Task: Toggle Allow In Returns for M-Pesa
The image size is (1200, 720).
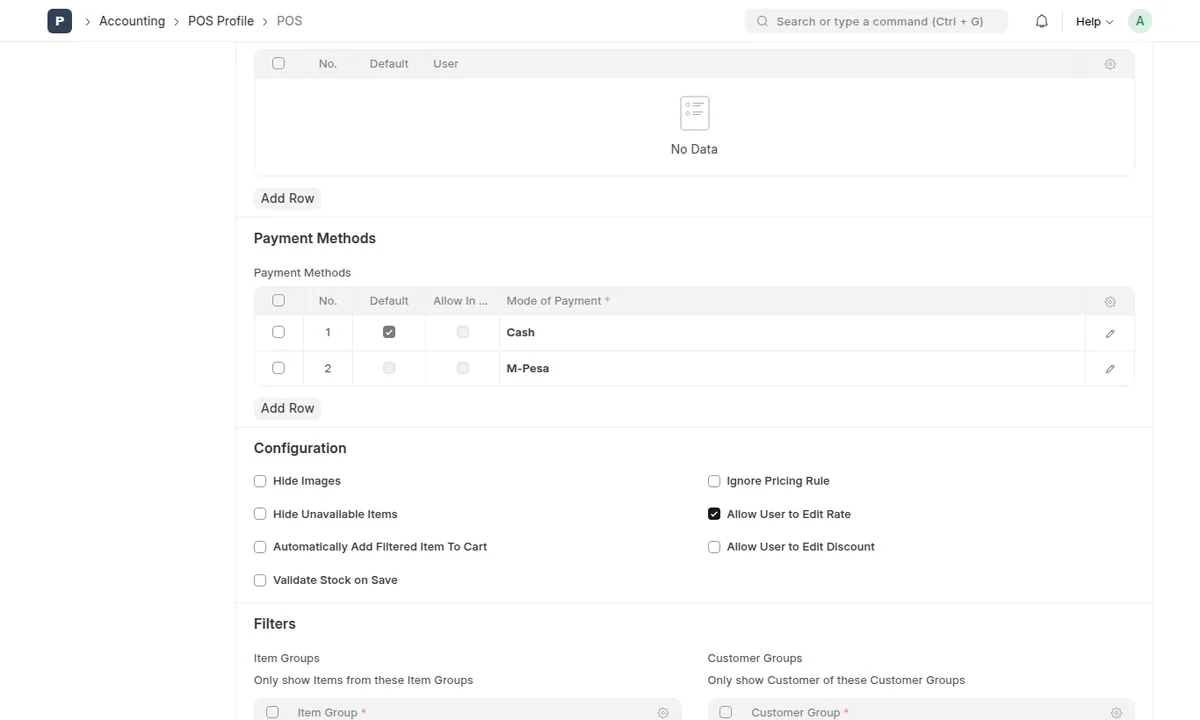Action: click(x=463, y=368)
